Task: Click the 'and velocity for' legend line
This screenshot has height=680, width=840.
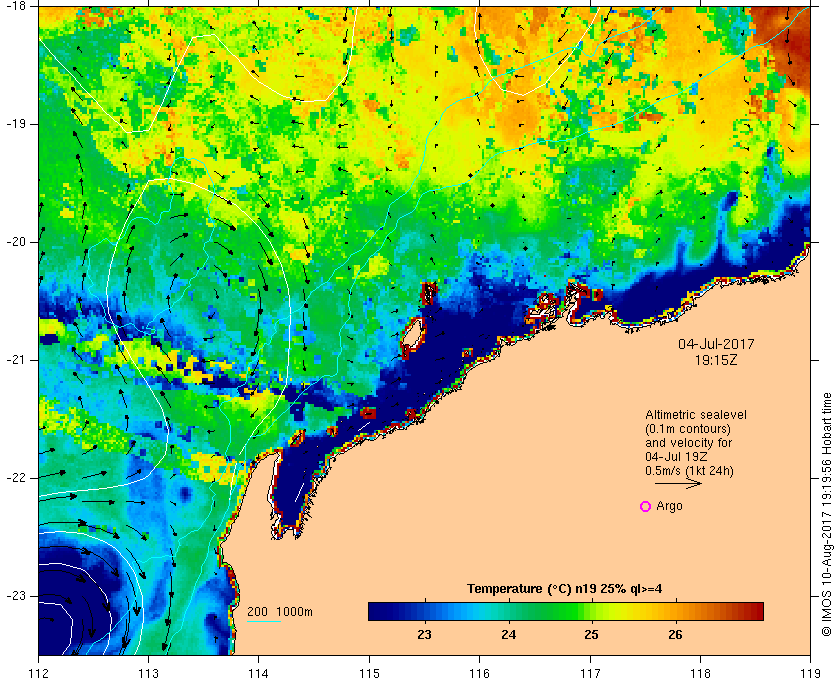Action: pos(688,443)
